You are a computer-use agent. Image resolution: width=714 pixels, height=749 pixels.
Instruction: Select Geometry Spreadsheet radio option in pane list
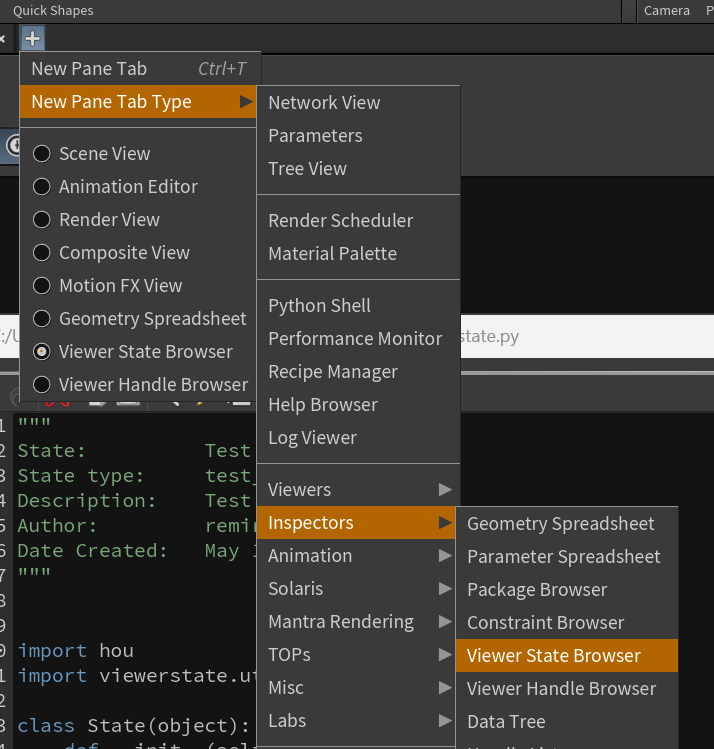(139, 319)
